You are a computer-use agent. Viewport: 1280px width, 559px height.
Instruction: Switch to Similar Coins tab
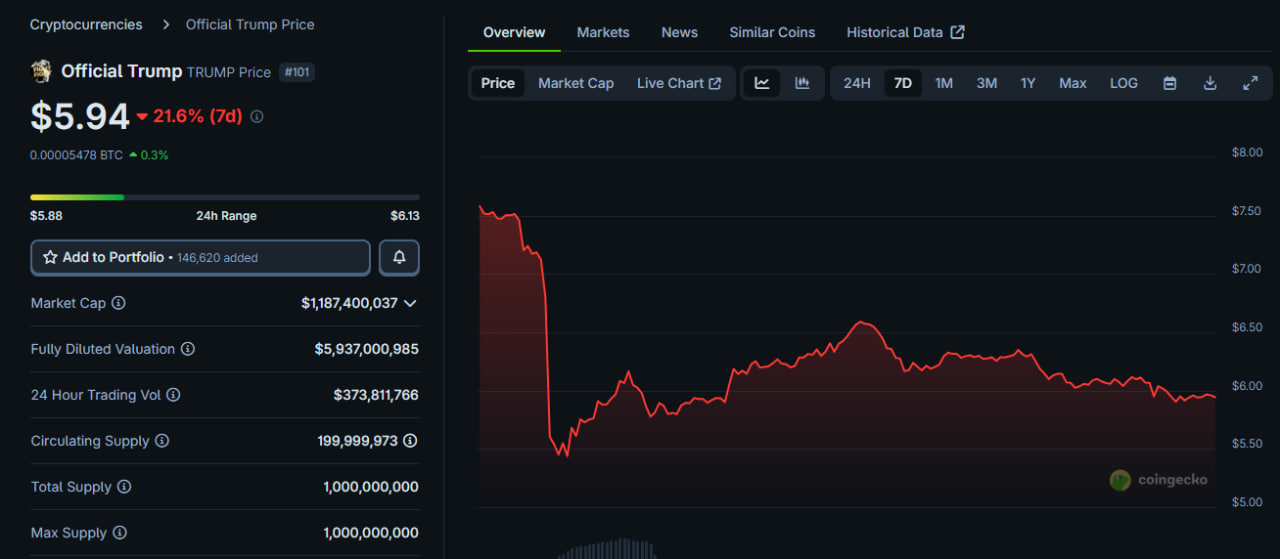point(772,32)
